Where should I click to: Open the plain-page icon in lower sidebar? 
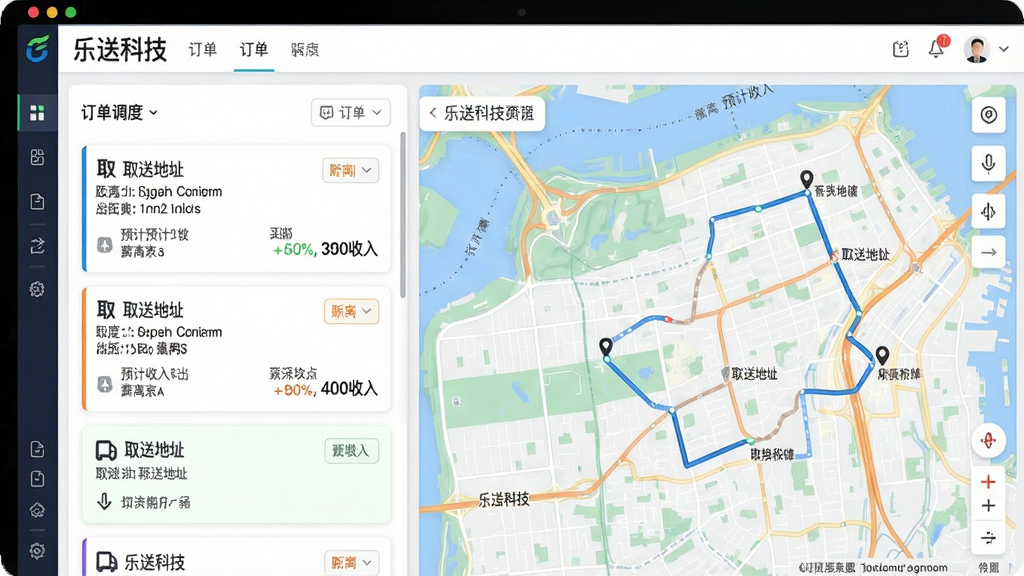37,479
